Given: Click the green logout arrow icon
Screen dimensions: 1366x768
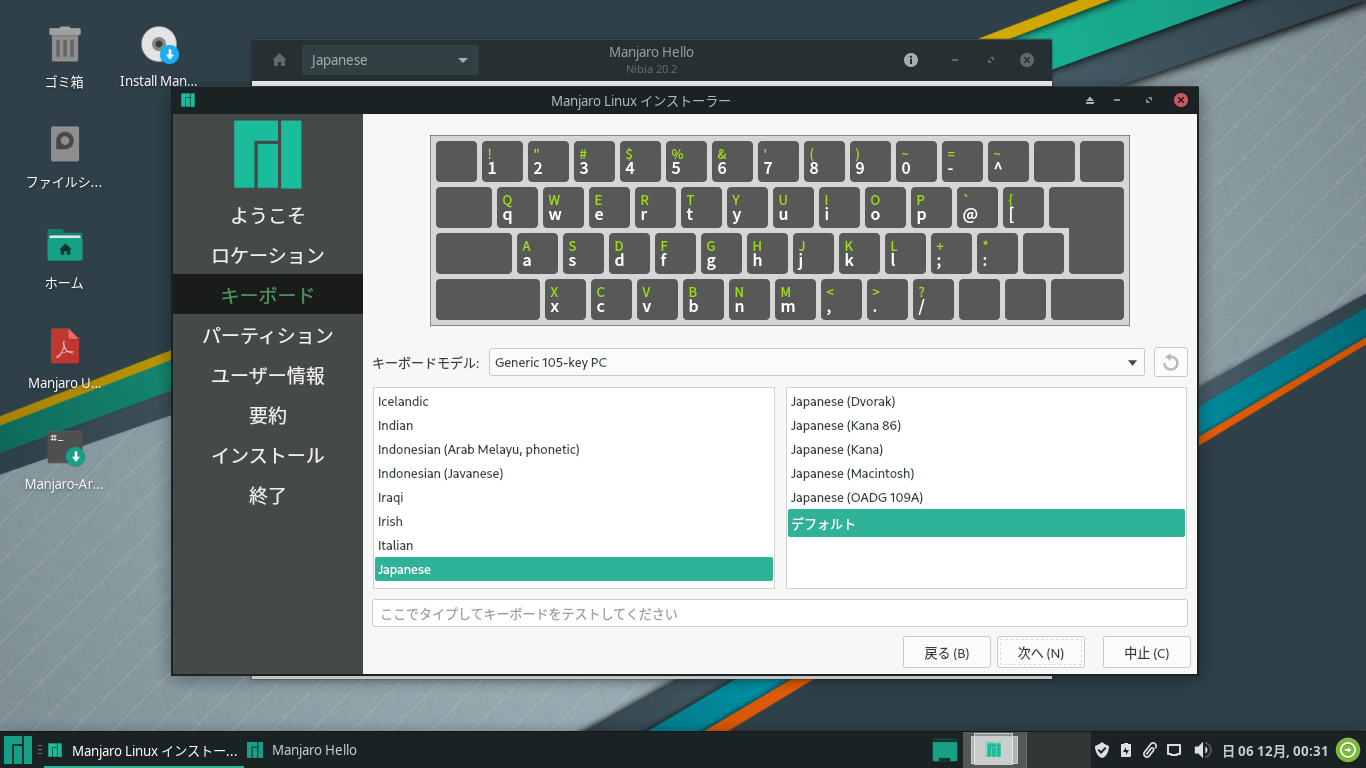Looking at the screenshot, I should pos(1349,750).
